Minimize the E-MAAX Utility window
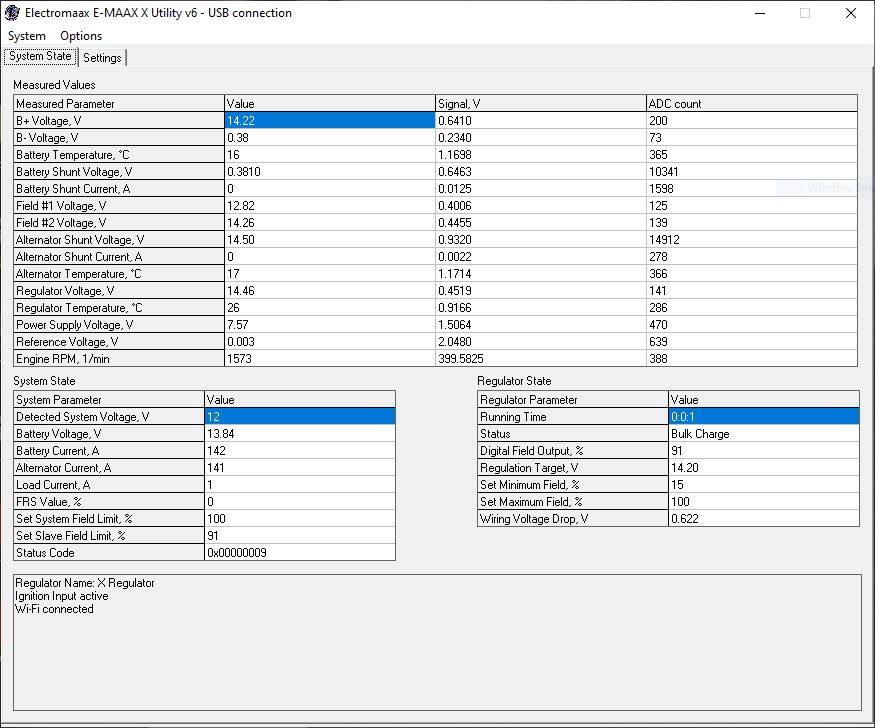This screenshot has width=875, height=728. [x=756, y=13]
